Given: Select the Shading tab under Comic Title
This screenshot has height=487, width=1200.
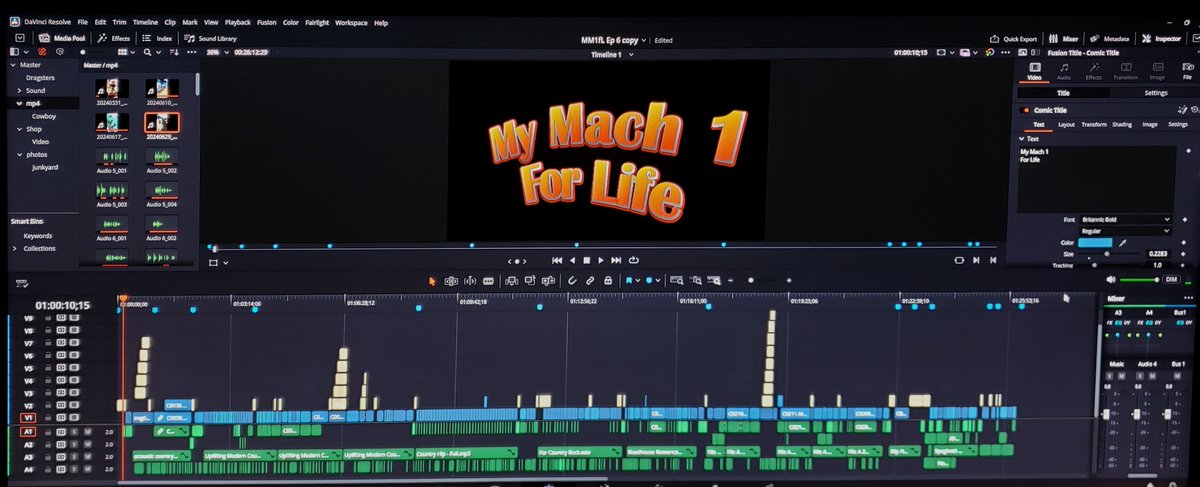Looking at the screenshot, I should [x=1122, y=125].
